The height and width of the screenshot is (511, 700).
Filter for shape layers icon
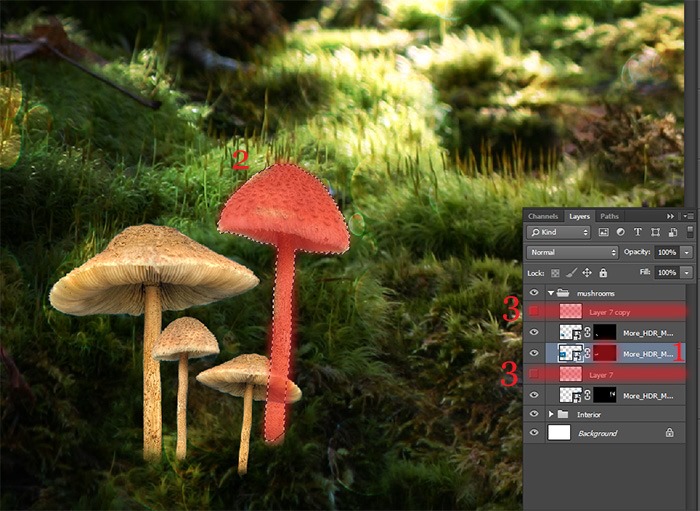(655, 232)
